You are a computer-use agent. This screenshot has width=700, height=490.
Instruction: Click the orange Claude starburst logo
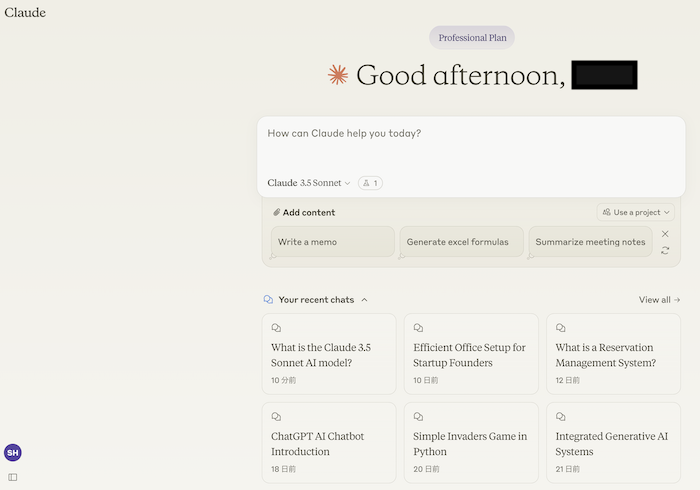338,75
